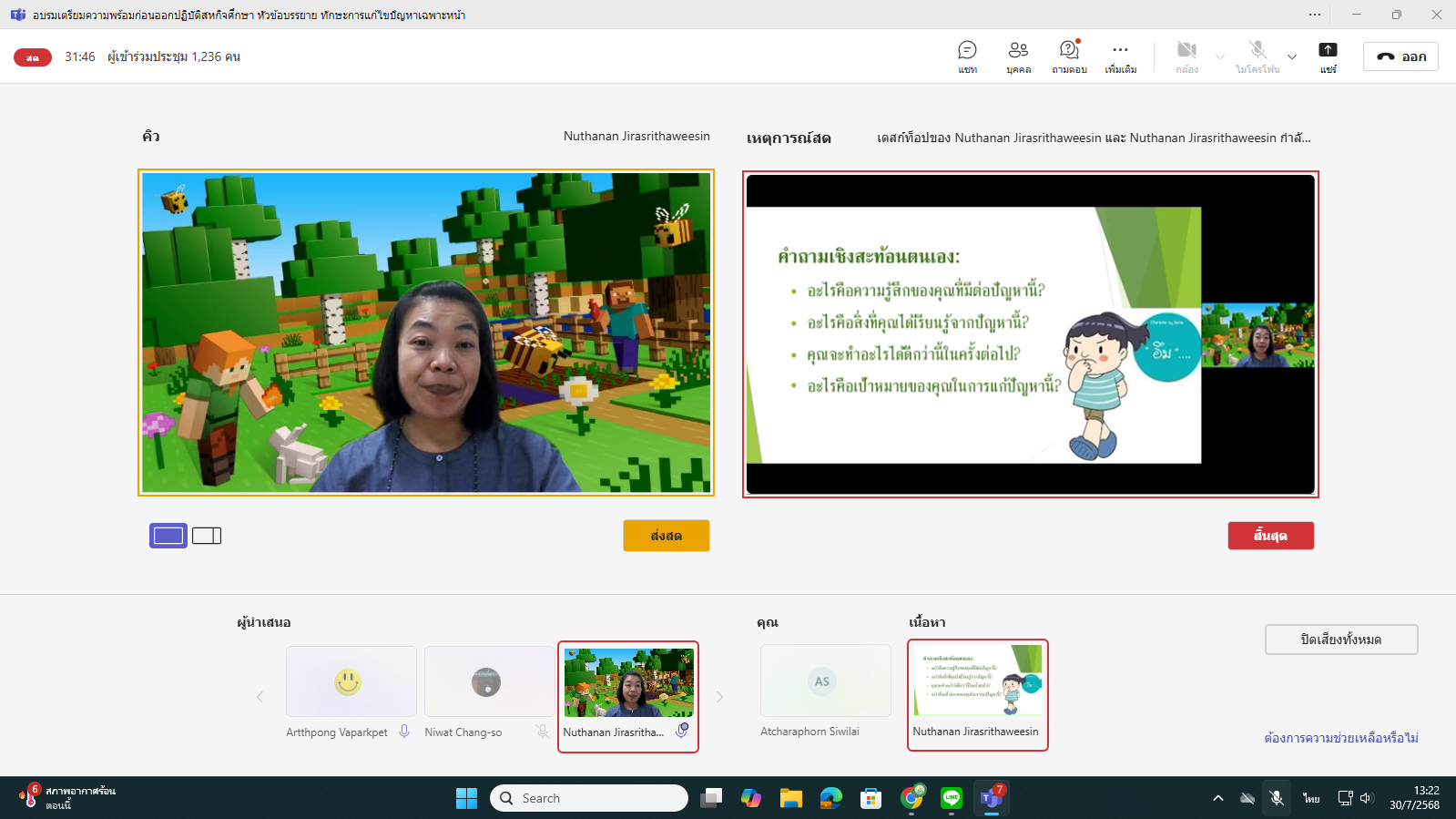The width and height of the screenshot is (1456, 819).
Task: Open LINE app from taskbar
Action: click(952, 798)
